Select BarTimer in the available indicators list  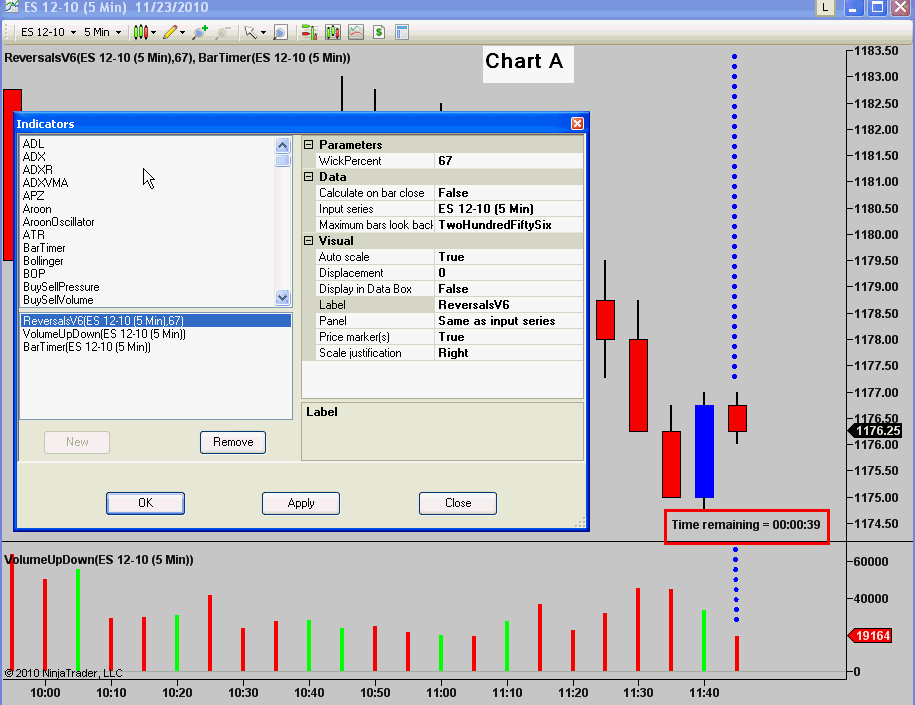tap(44, 248)
